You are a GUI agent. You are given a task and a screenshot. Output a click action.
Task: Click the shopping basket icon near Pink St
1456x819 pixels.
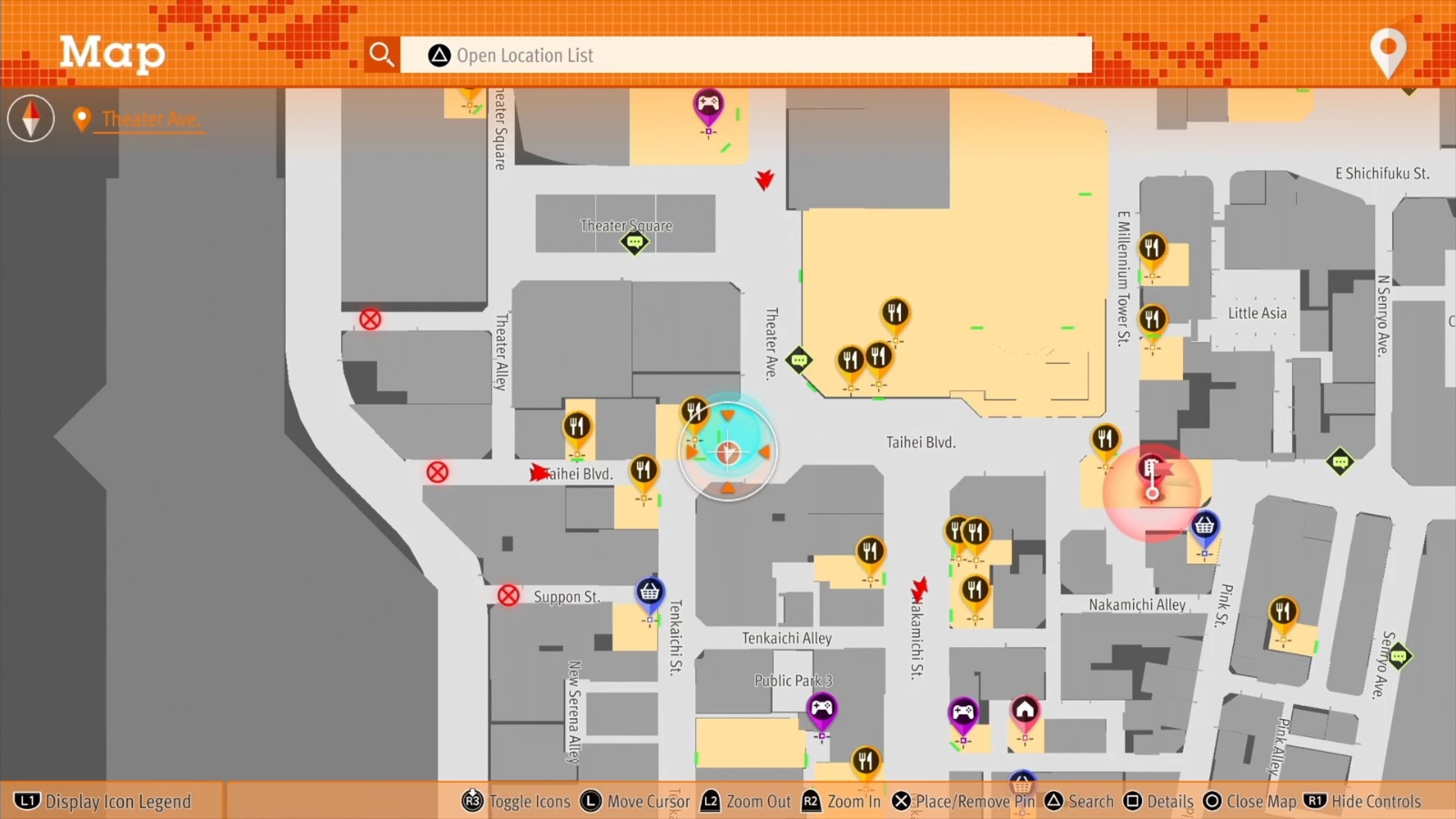(1203, 525)
